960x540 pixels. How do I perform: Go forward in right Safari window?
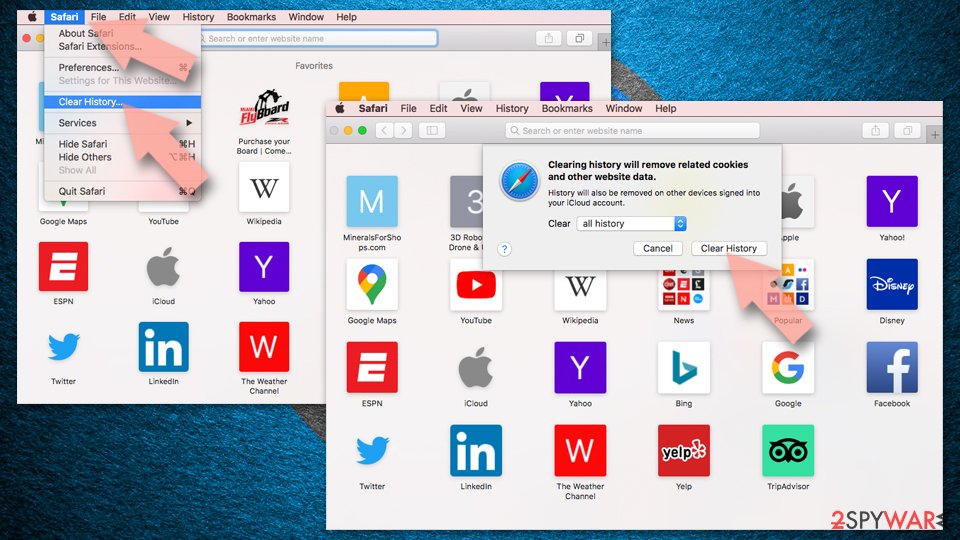point(403,130)
